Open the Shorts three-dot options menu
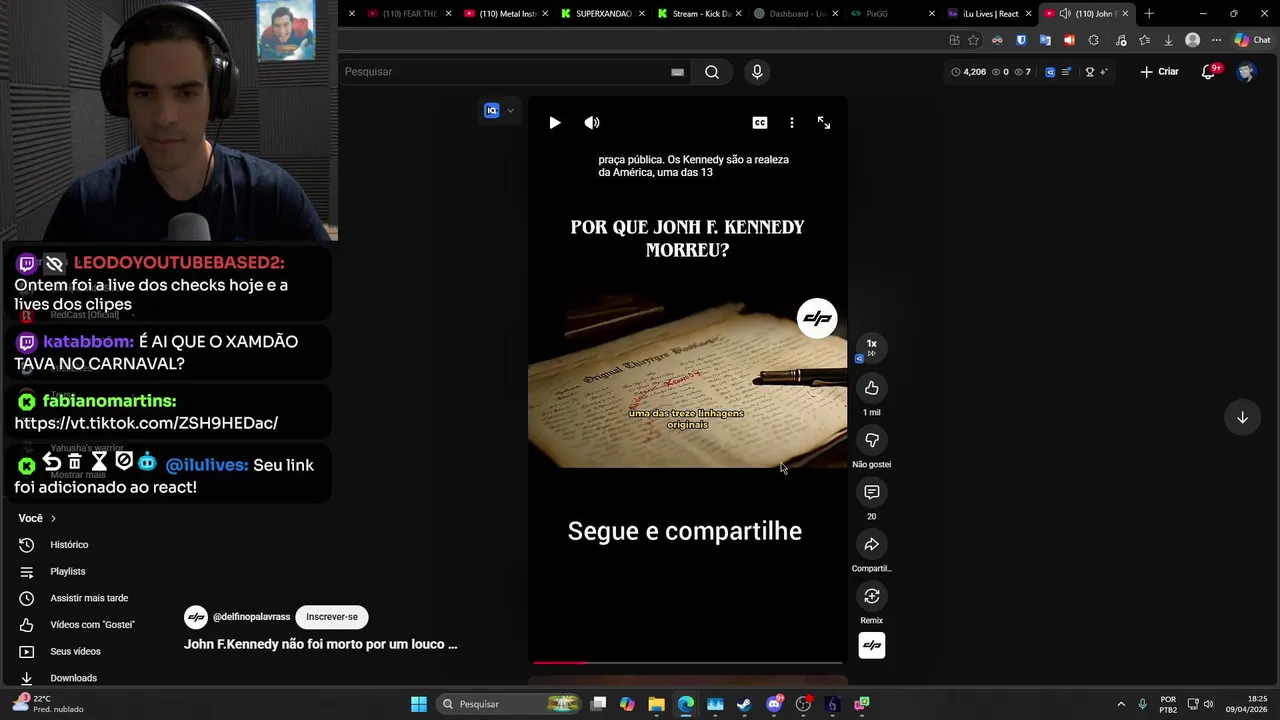The image size is (1280, 720). [x=792, y=123]
